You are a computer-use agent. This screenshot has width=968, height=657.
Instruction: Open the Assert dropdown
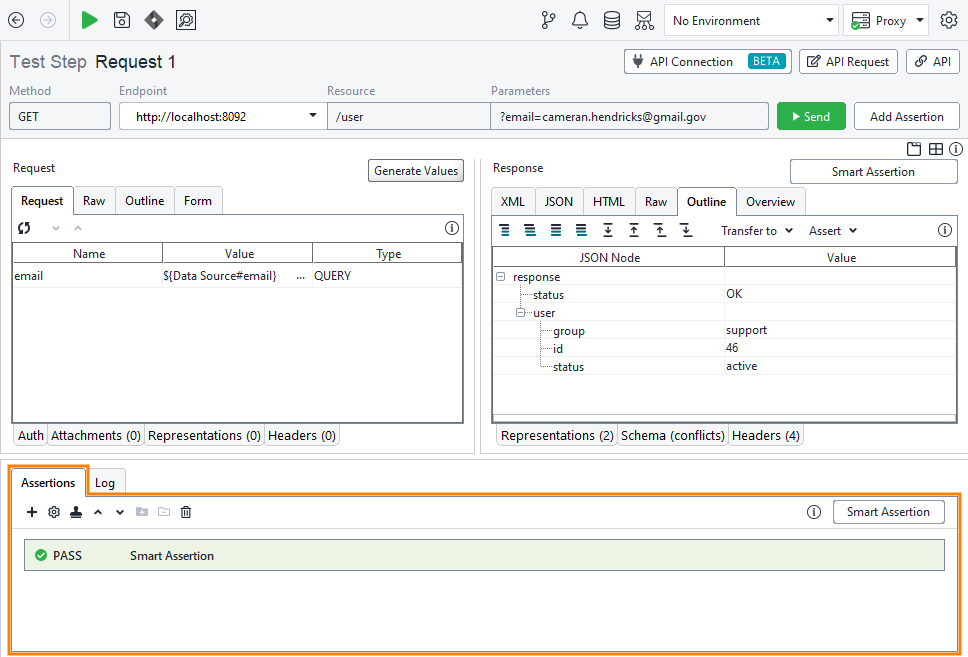(x=832, y=230)
